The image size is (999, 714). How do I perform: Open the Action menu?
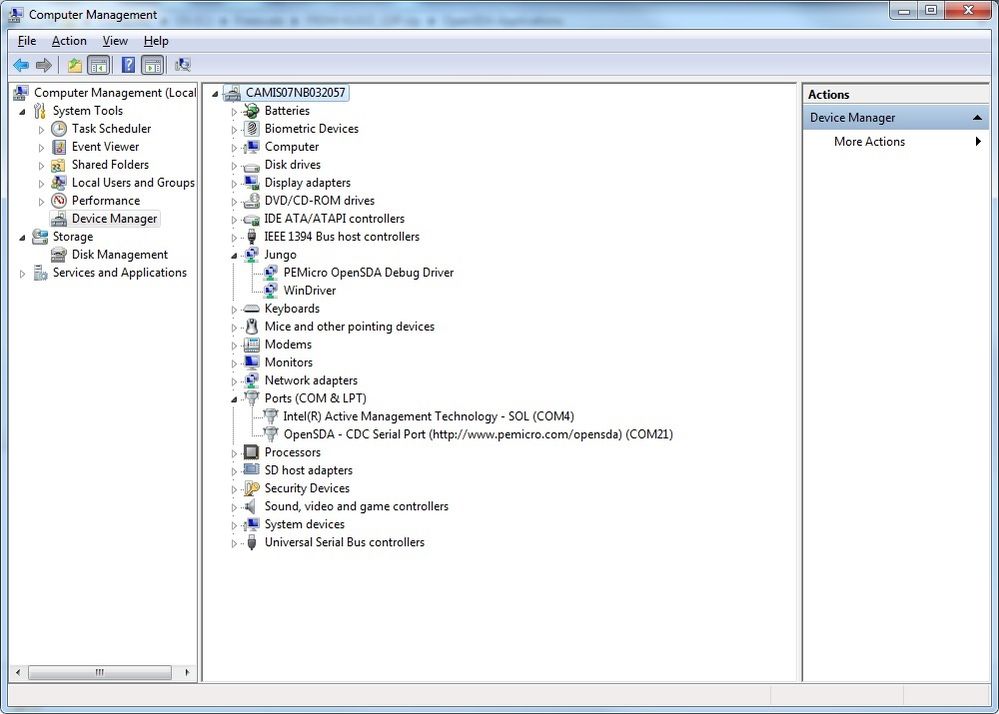[69, 40]
